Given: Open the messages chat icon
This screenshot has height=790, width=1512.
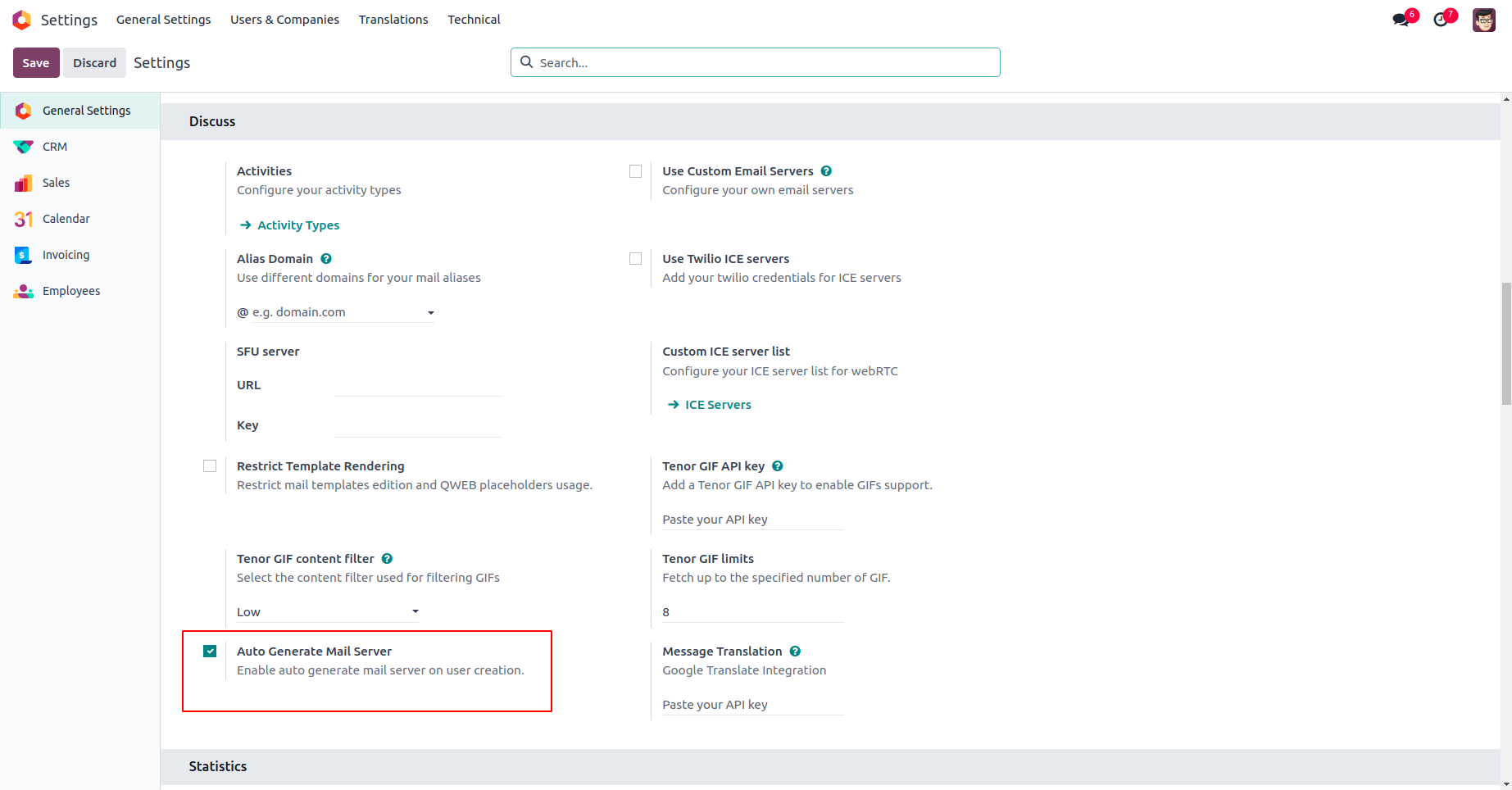Looking at the screenshot, I should pos(1401,20).
